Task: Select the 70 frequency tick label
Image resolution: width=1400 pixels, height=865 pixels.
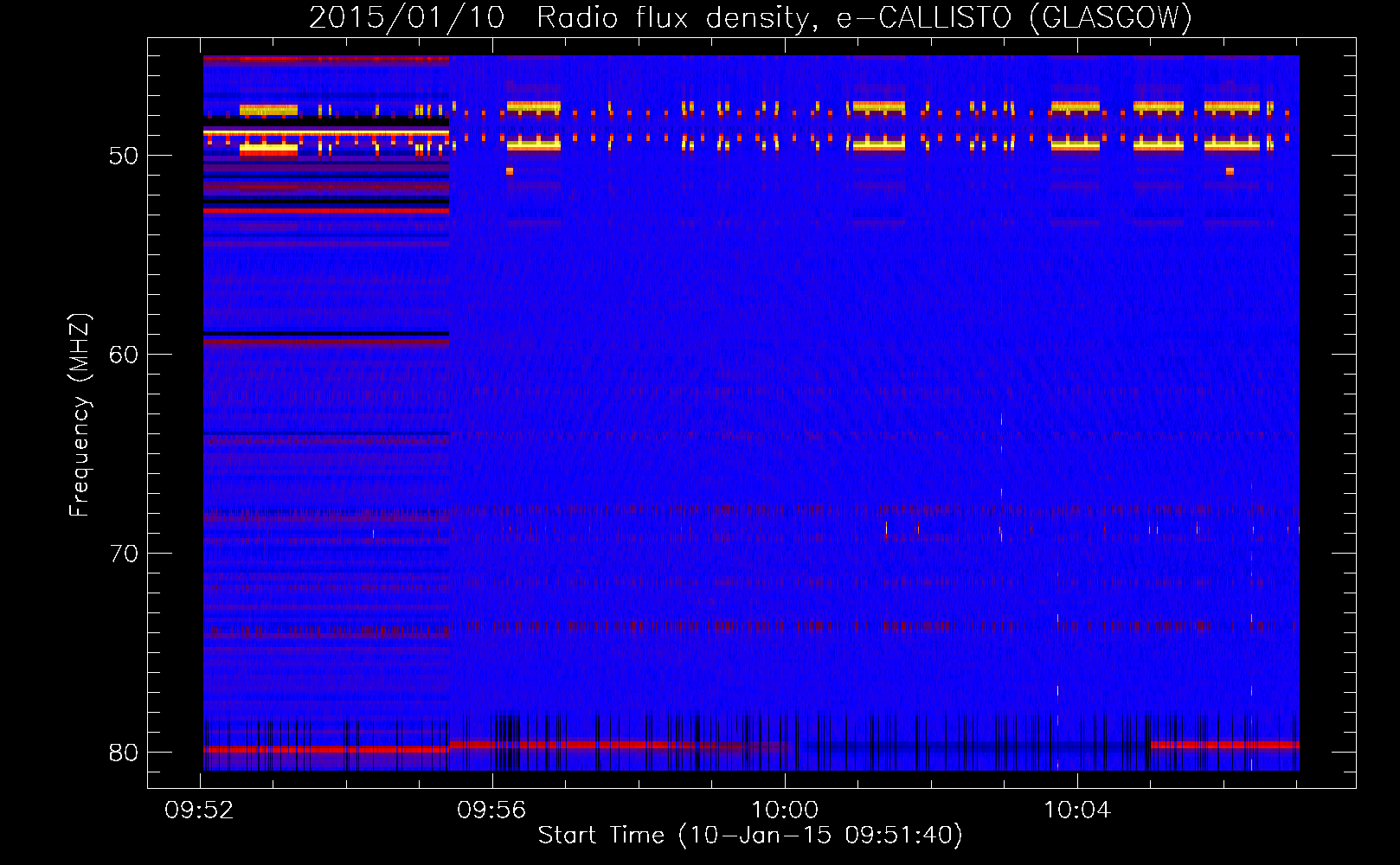Action: point(124,554)
